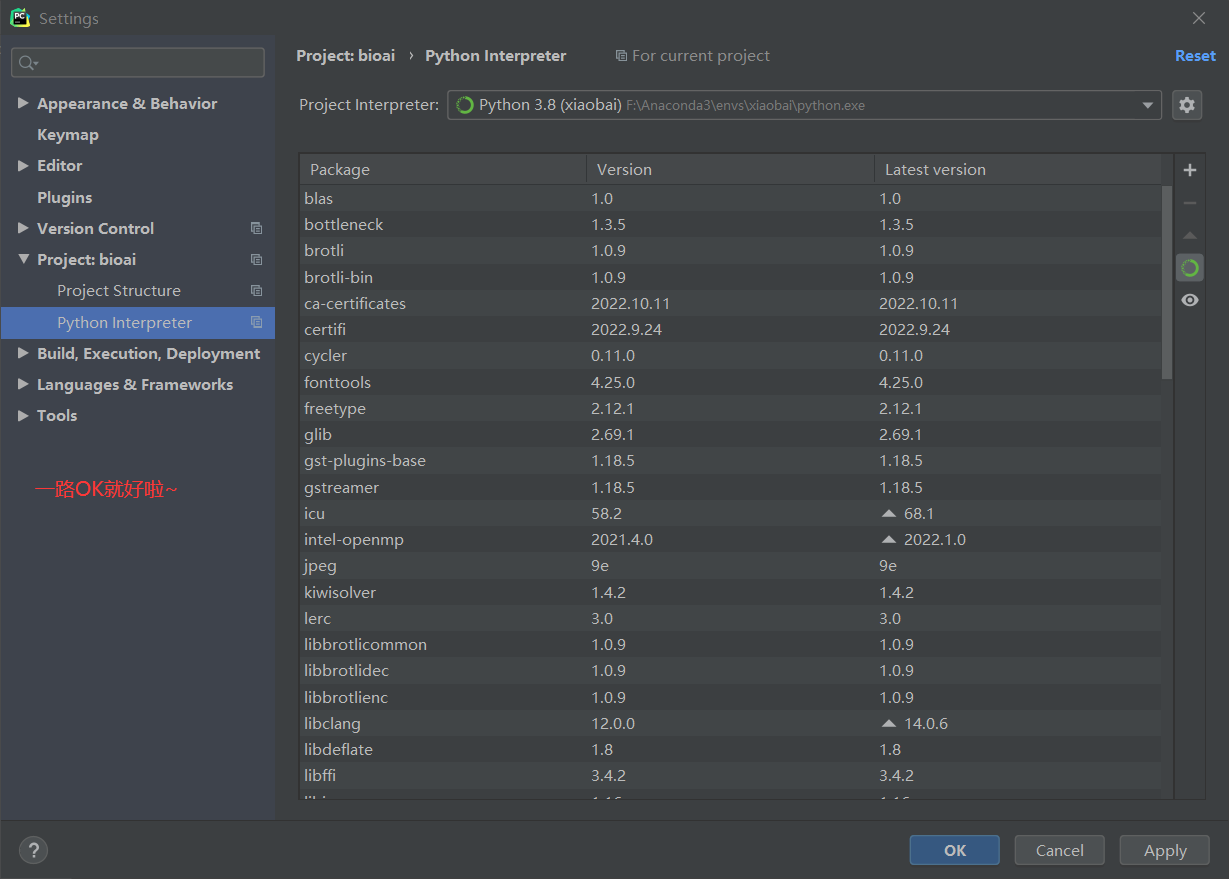Click the Reset link
This screenshot has width=1229, height=879.
click(x=1195, y=56)
